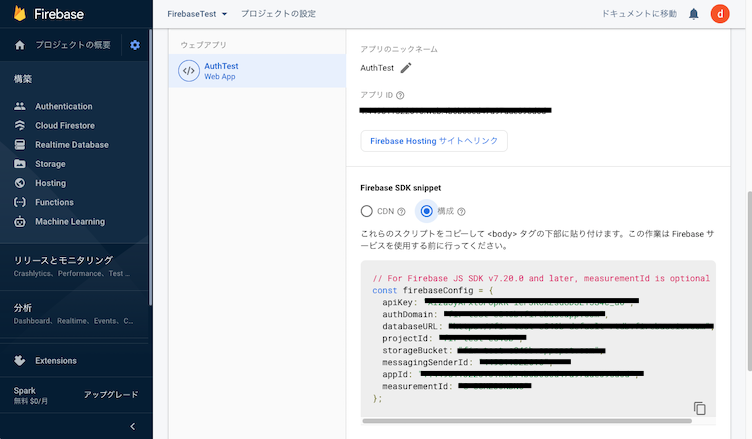
Task: Open project overview home icon
Action: tap(20, 45)
